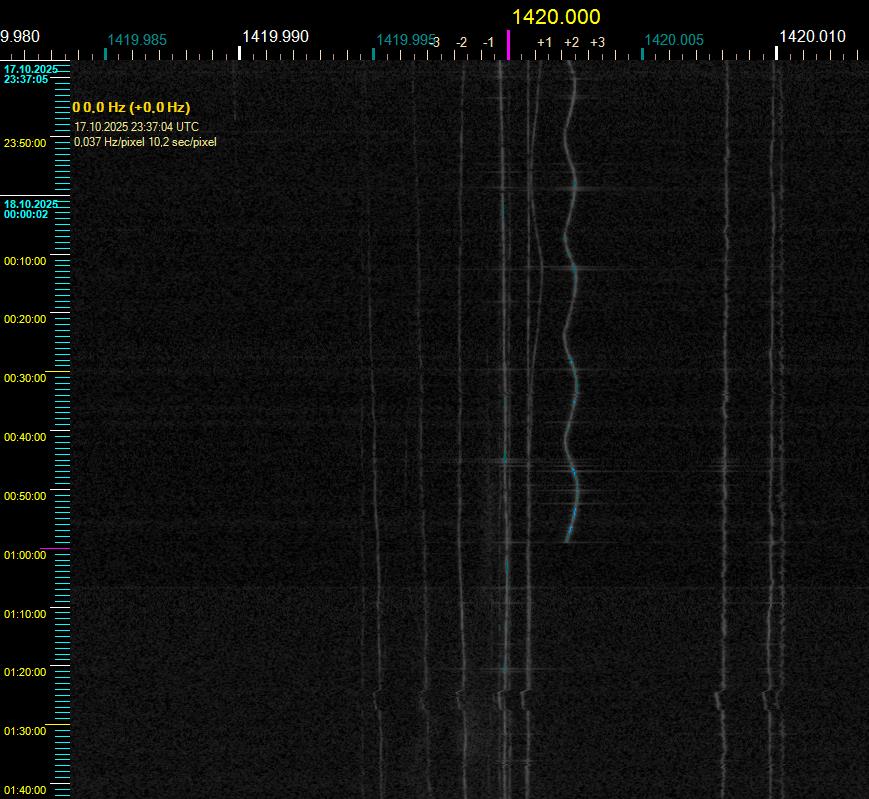Select the 01:30:00 time axis label
869x799 pixels.
coord(25,732)
